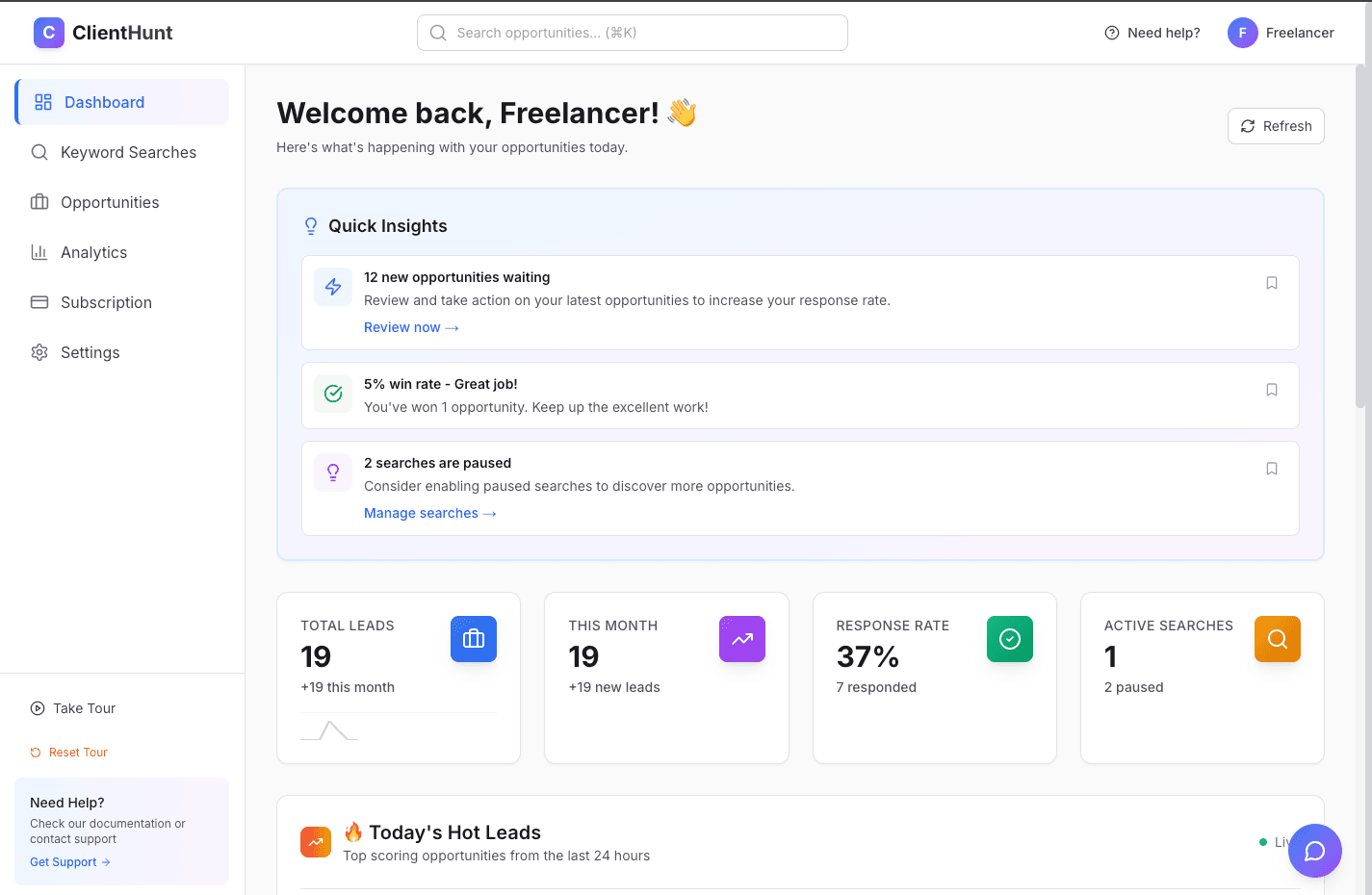Bookmark the new opportunities insight
1372x895 pixels.
click(1272, 282)
